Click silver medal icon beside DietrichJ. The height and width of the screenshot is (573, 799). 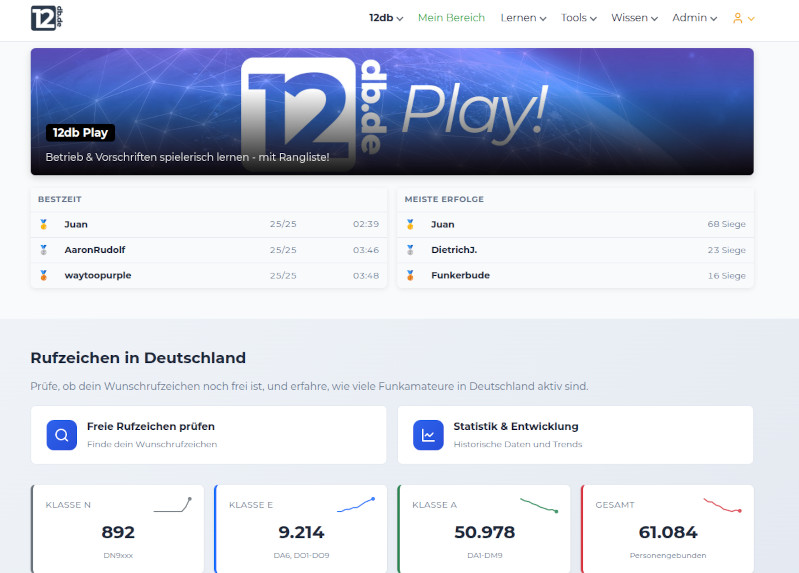click(410, 250)
